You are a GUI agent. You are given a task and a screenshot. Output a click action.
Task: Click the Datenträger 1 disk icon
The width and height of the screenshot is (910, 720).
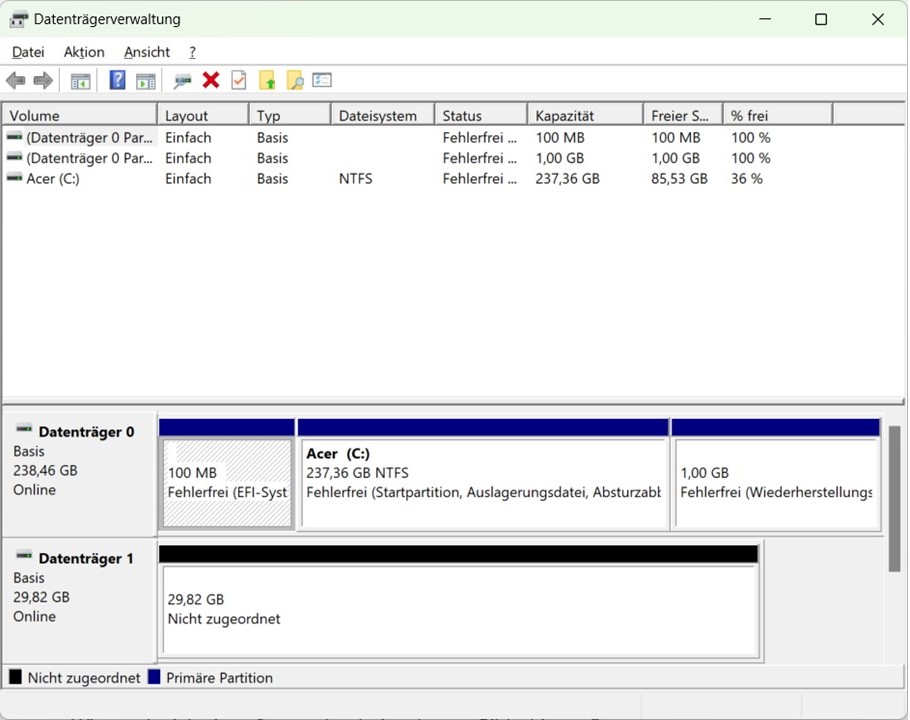point(24,555)
